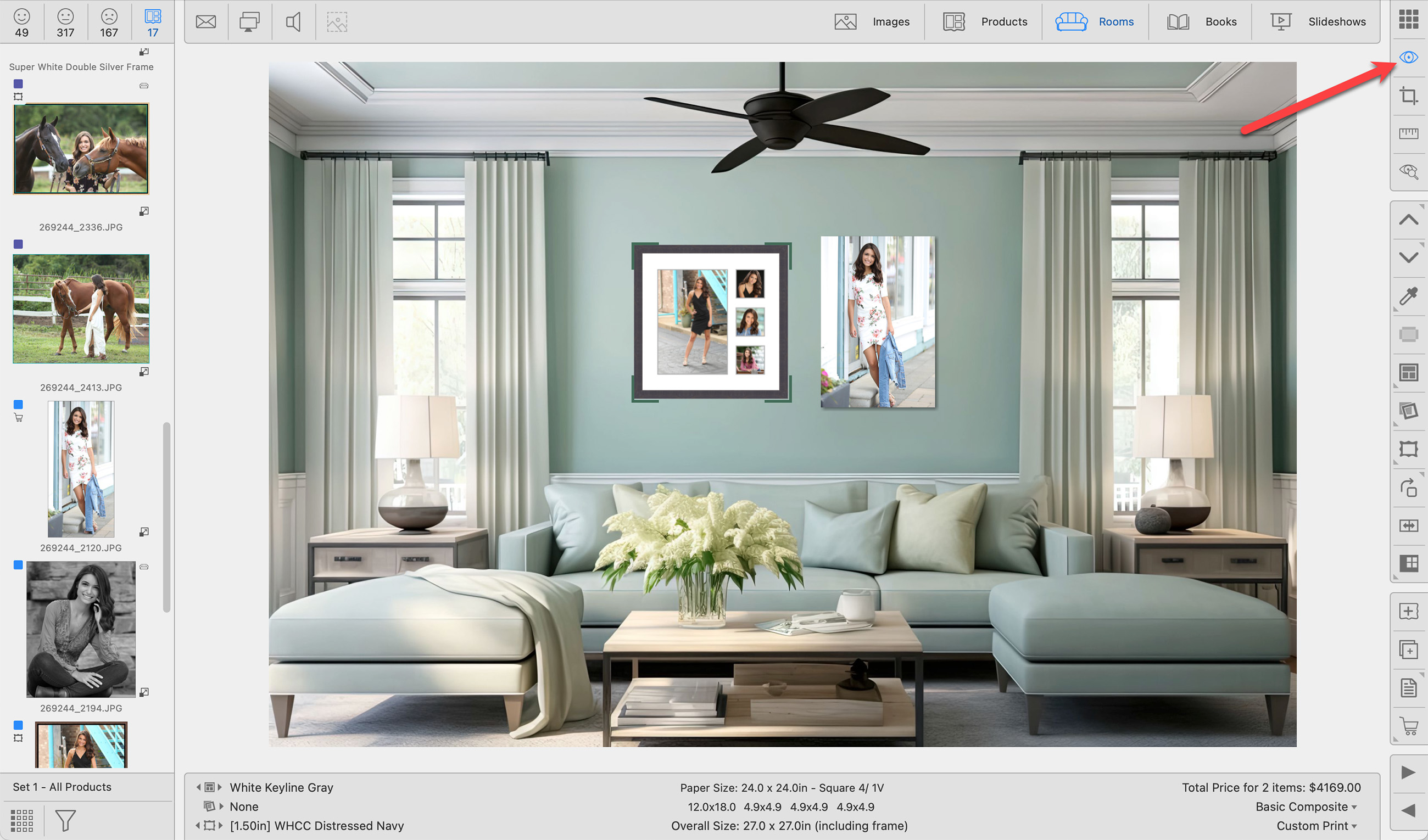Select the 269244_2413.JPG horse thumbnail
Viewport: 1428px width, 840px height.
[81, 309]
